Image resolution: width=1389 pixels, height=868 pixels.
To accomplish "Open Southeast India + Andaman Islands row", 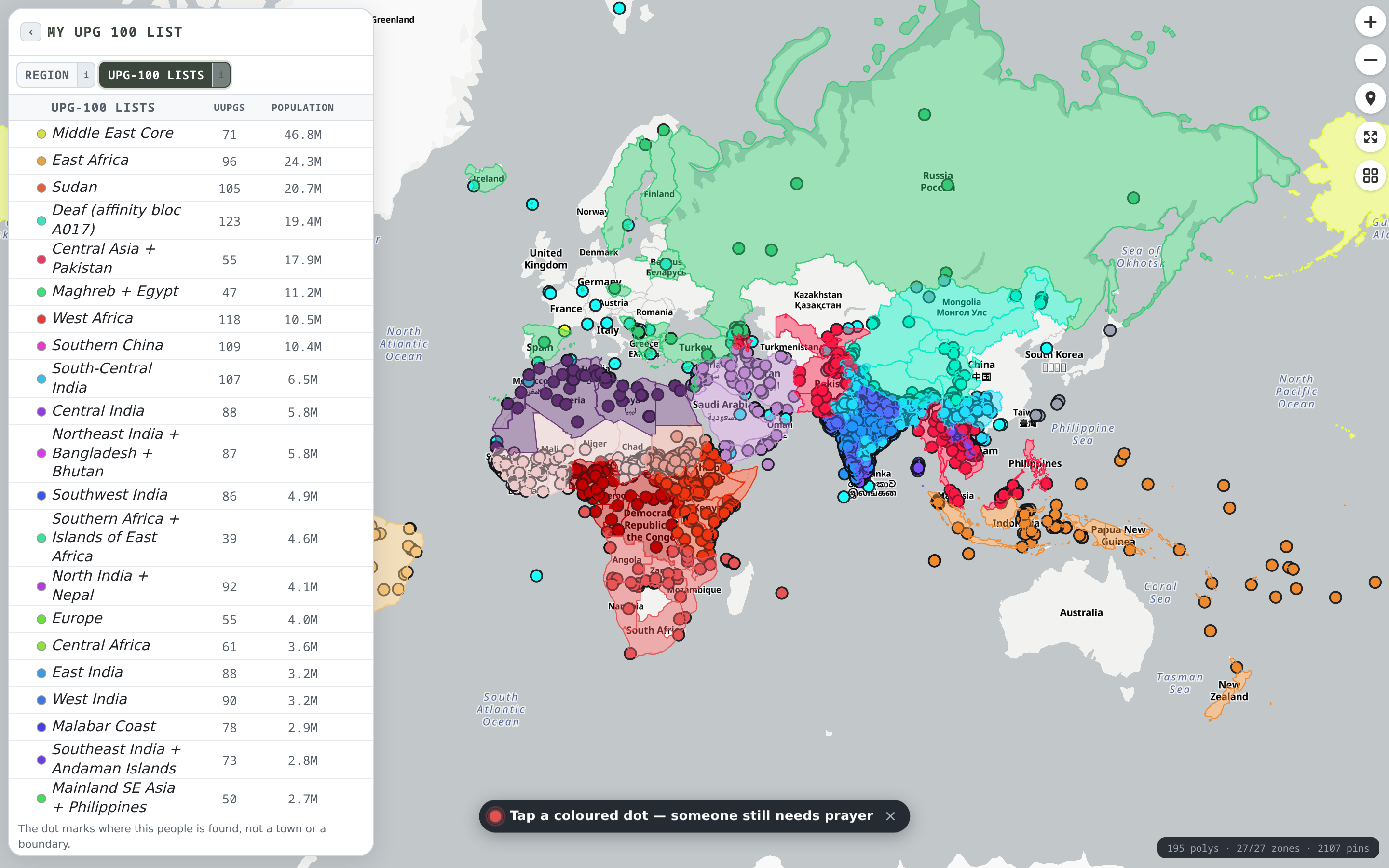I will pos(191,759).
